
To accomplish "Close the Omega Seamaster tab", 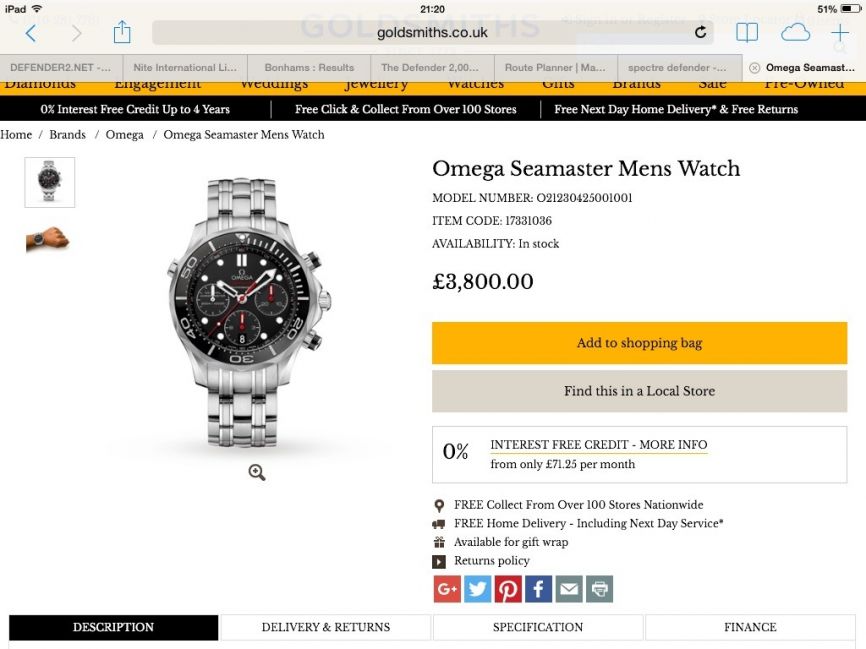I will [x=754, y=68].
